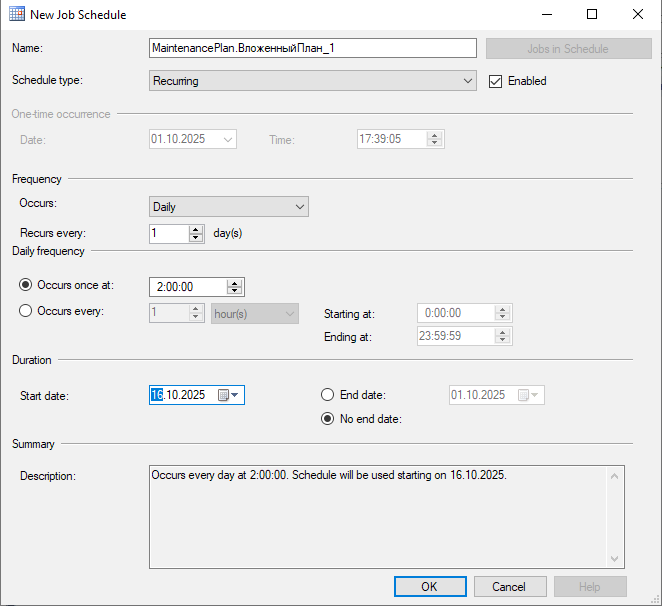Open the Start date calendar picker icon
The width and height of the screenshot is (662, 606).
pos(223,395)
